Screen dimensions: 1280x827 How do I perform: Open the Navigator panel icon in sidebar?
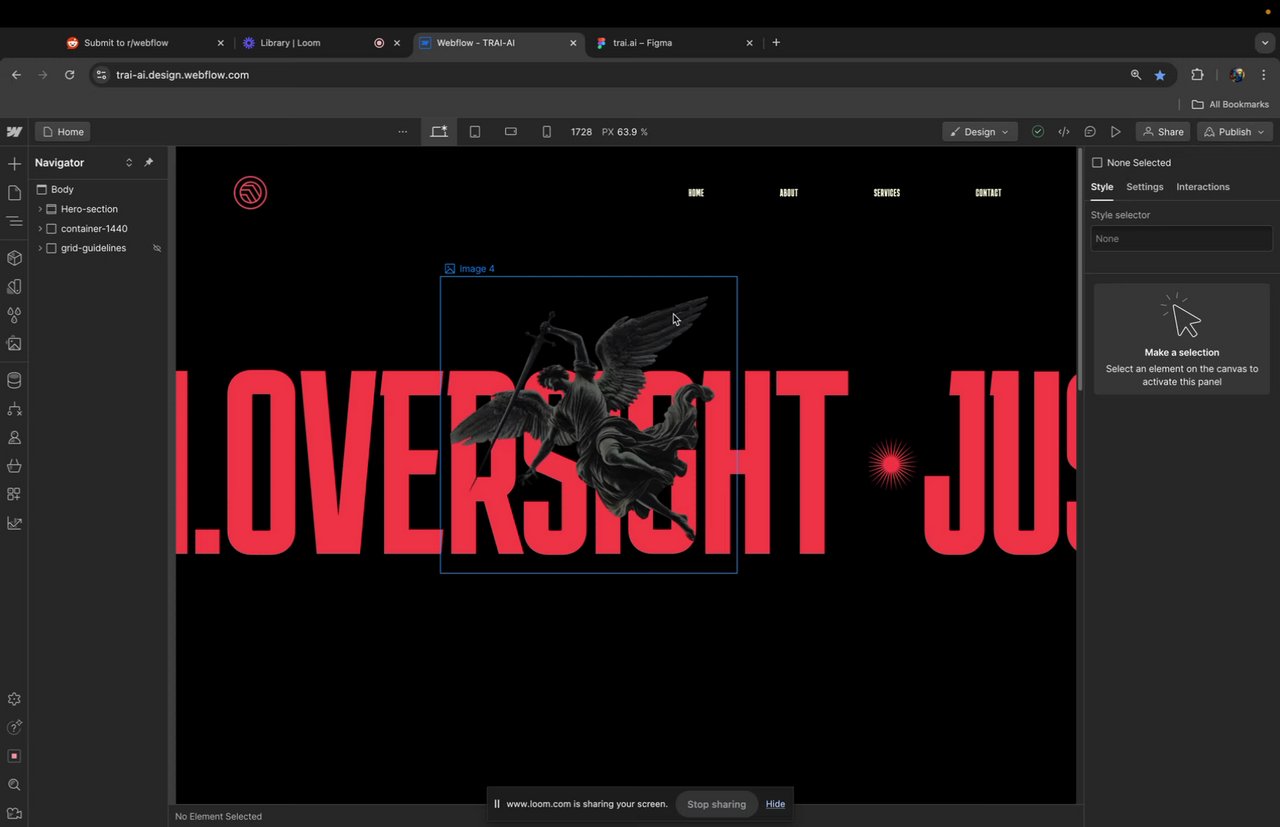coord(14,221)
